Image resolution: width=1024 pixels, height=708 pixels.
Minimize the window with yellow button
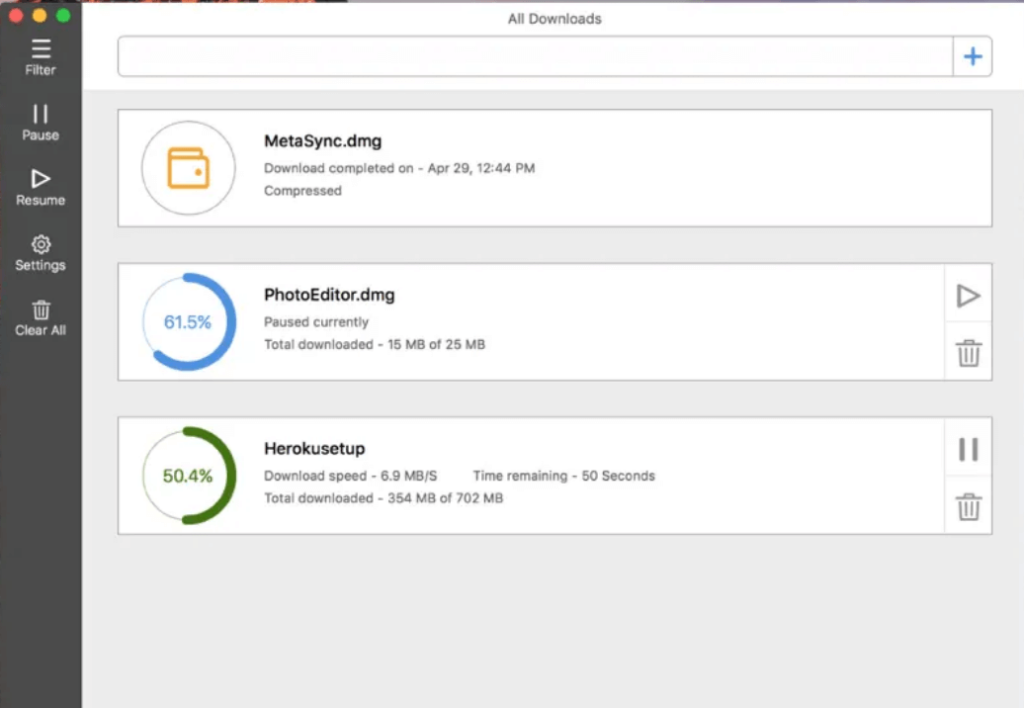click(39, 15)
